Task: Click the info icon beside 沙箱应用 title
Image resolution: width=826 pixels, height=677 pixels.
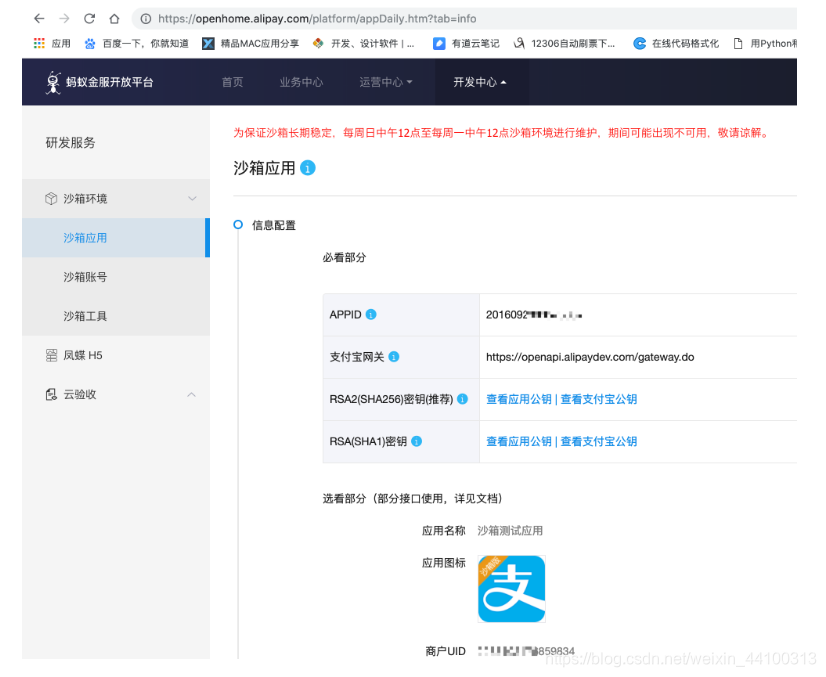Action: point(308,168)
